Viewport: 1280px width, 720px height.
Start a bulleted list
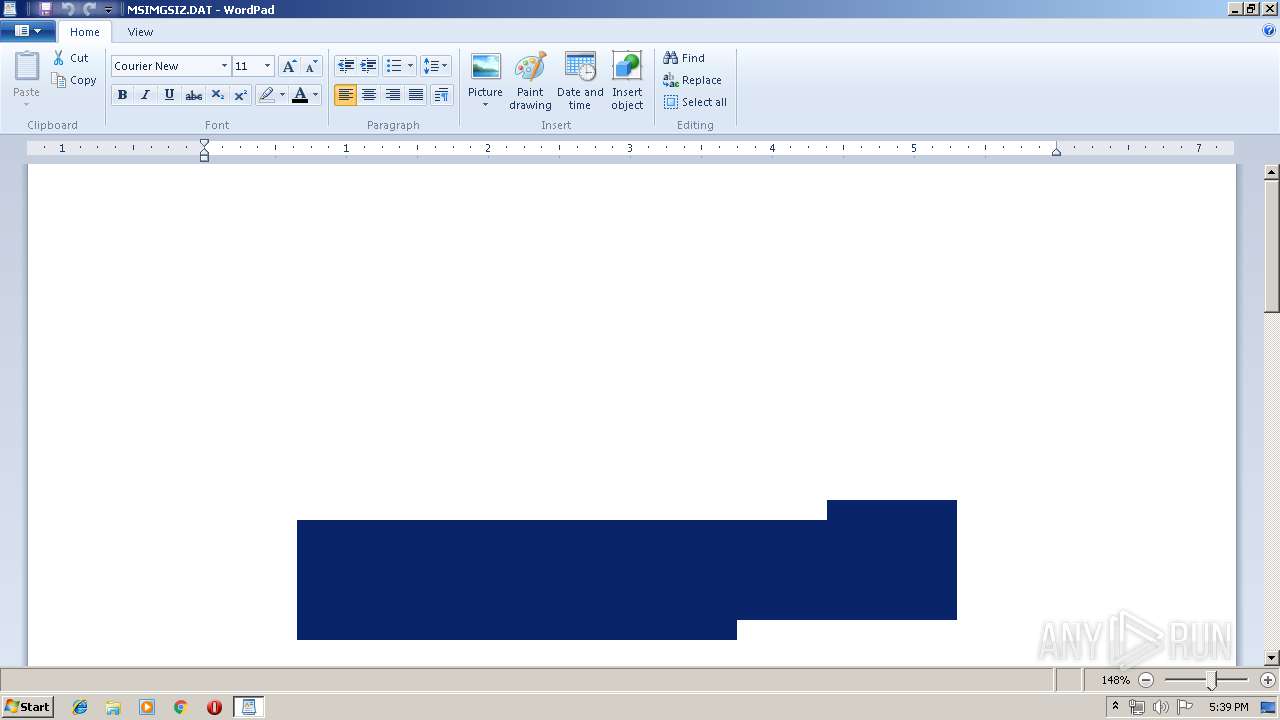pos(394,66)
